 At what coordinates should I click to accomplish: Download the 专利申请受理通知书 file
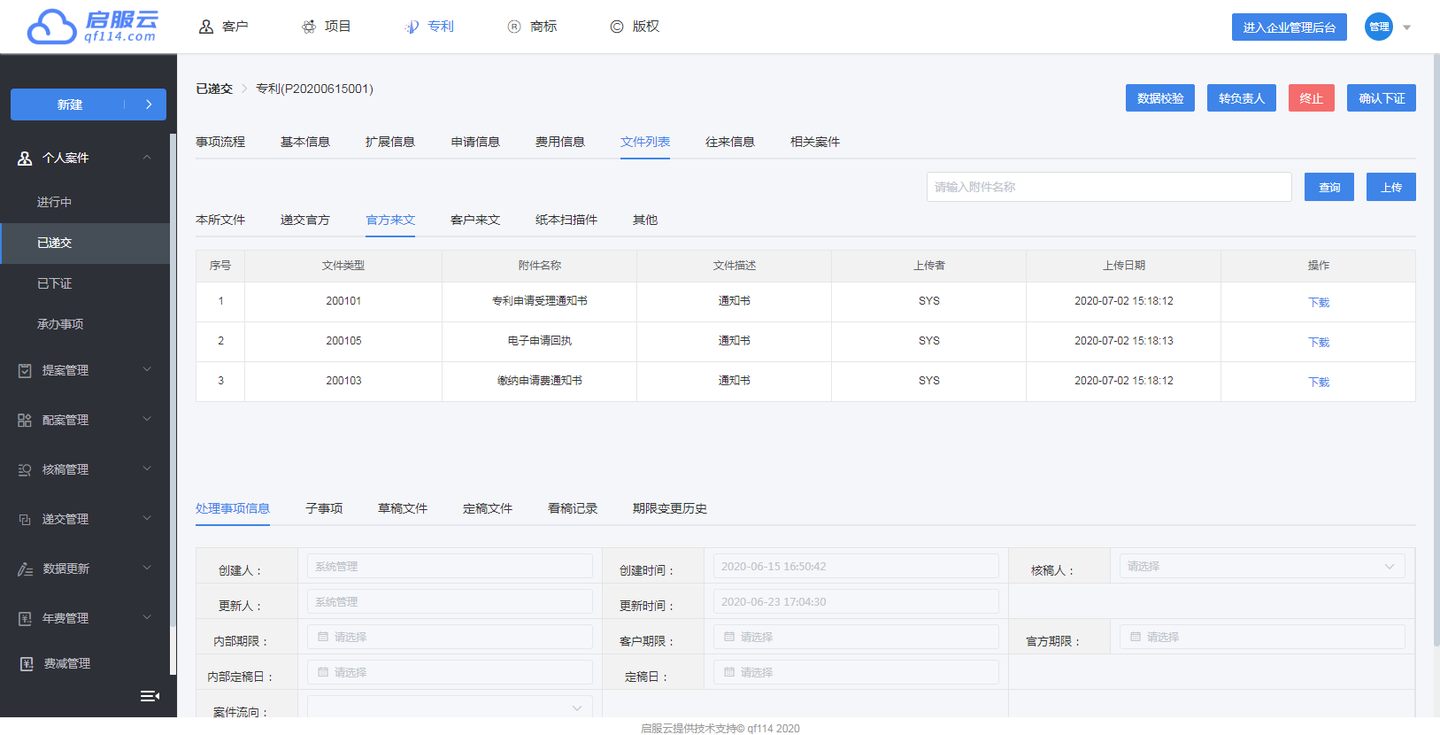(1318, 302)
